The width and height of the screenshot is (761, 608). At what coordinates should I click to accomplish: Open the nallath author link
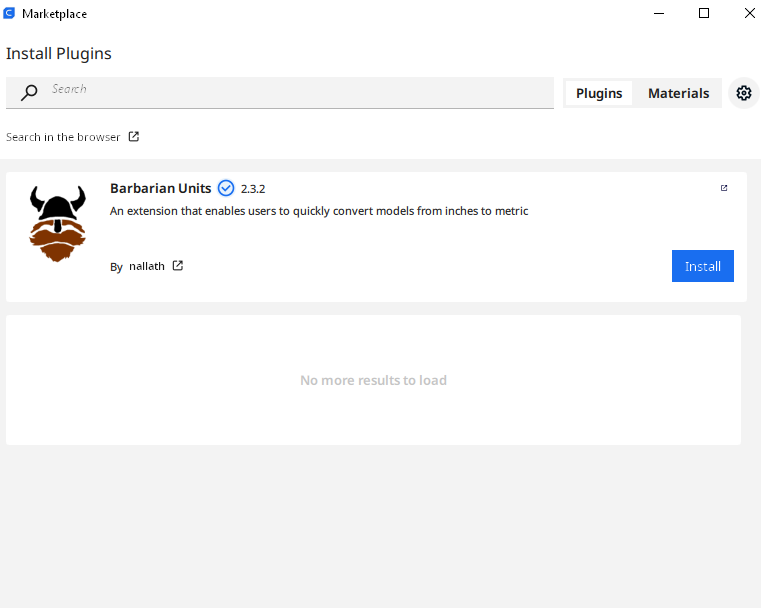coord(147,266)
